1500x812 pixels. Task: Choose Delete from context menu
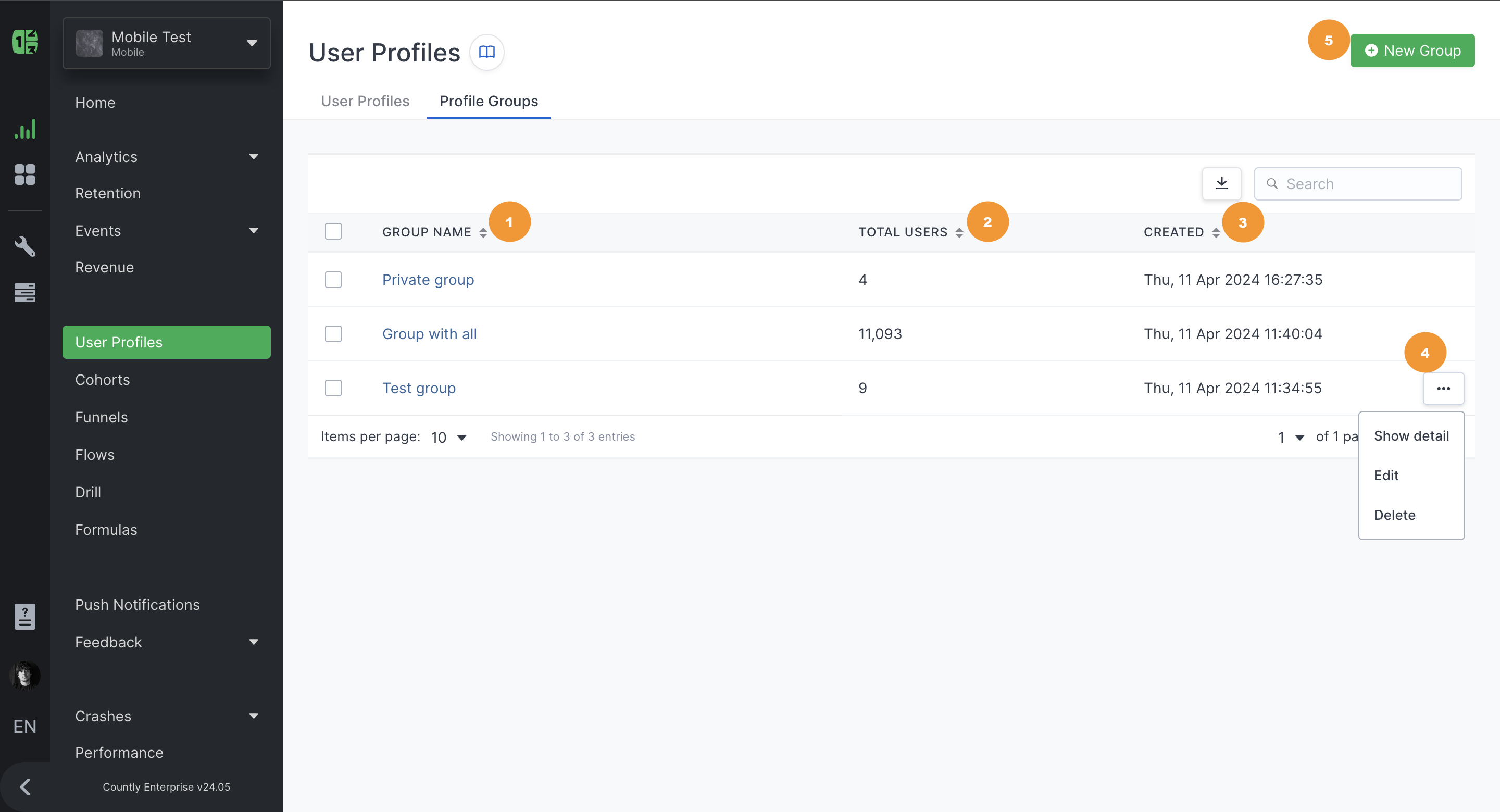click(1411, 516)
